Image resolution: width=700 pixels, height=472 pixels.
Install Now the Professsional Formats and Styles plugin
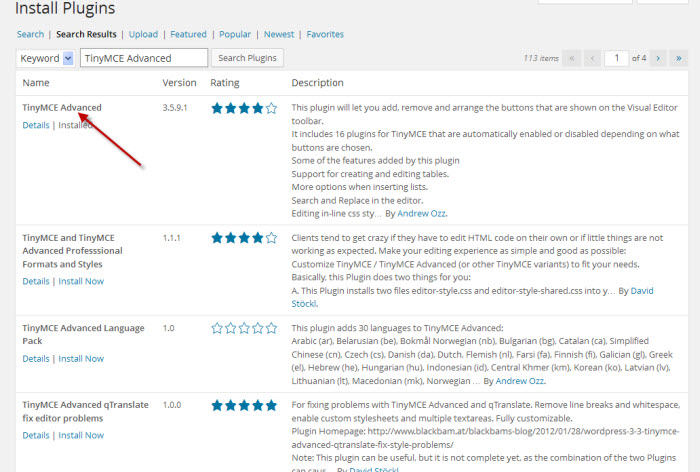[x=81, y=281]
